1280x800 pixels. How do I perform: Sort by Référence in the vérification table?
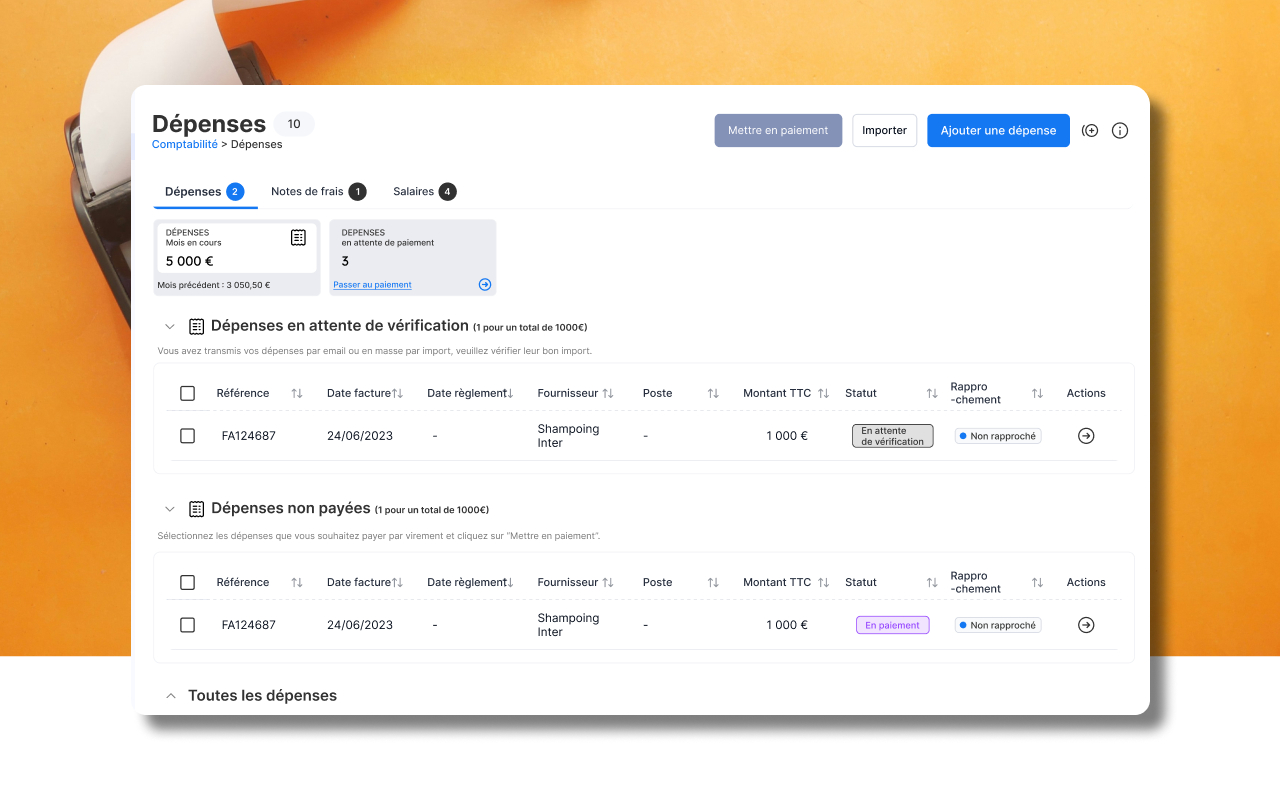click(297, 393)
